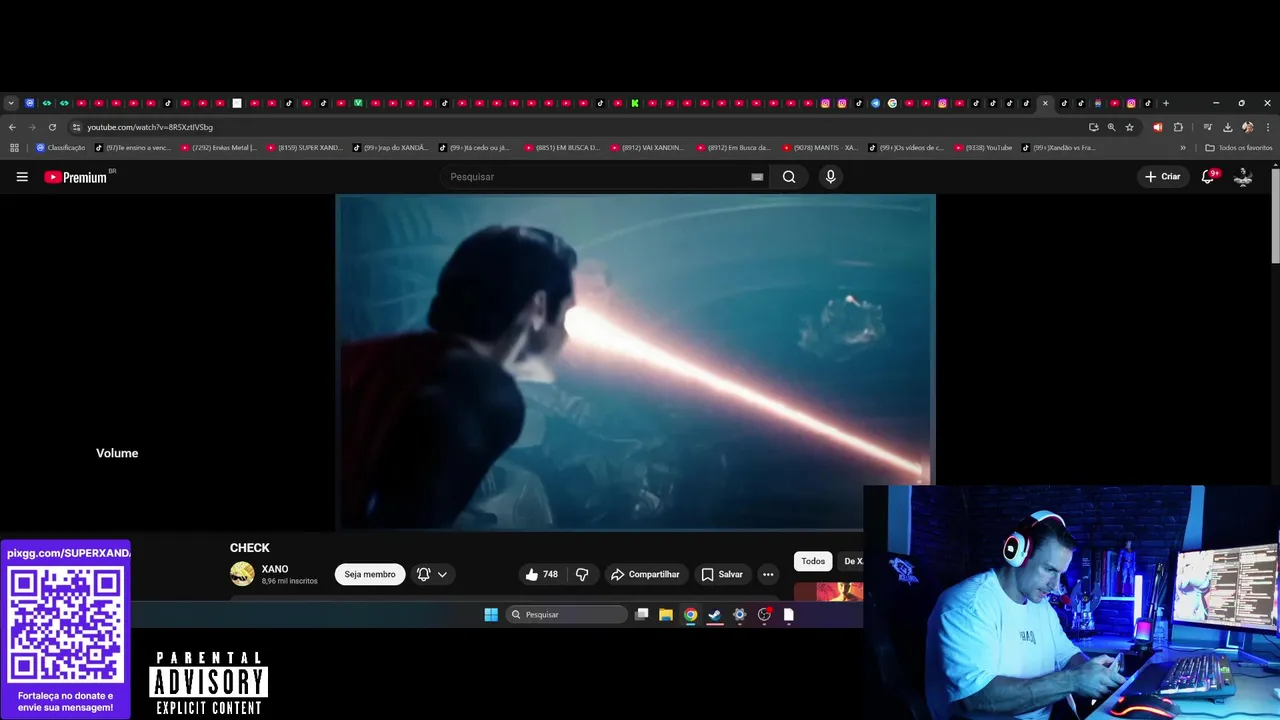This screenshot has width=1280, height=720.
Task: Open the on-screen keyboard icon in search
Action: 757,177
